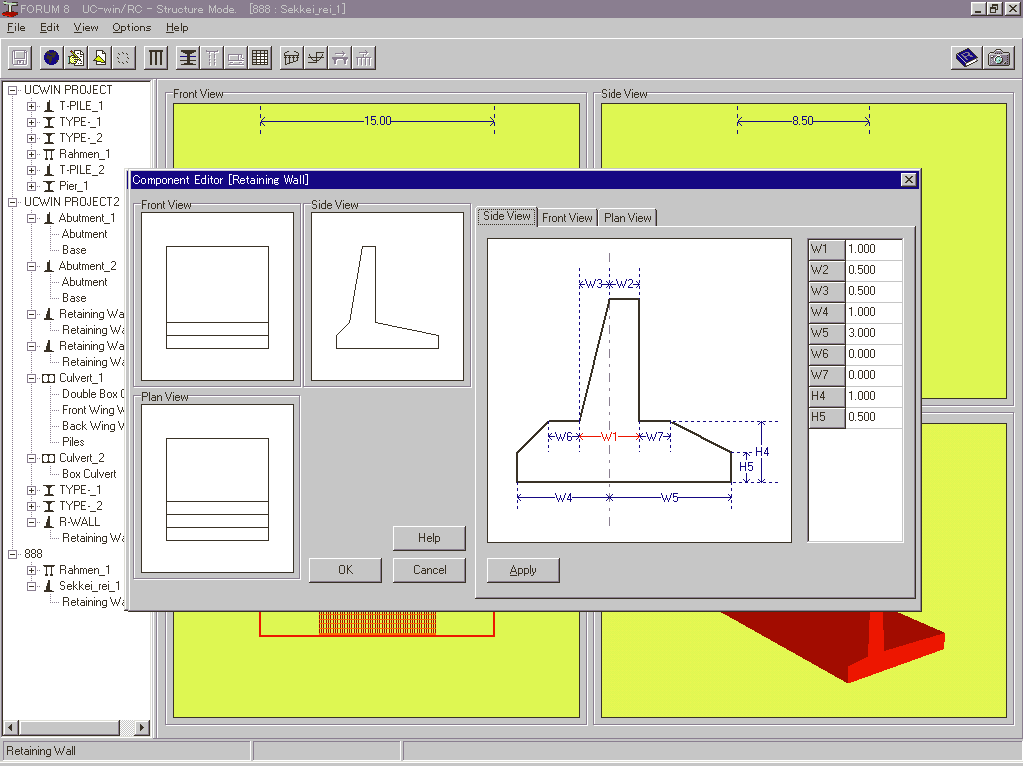The image size is (1024, 766).
Task: Click the tree panel scroll right arrow
Action: (x=141, y=728)
